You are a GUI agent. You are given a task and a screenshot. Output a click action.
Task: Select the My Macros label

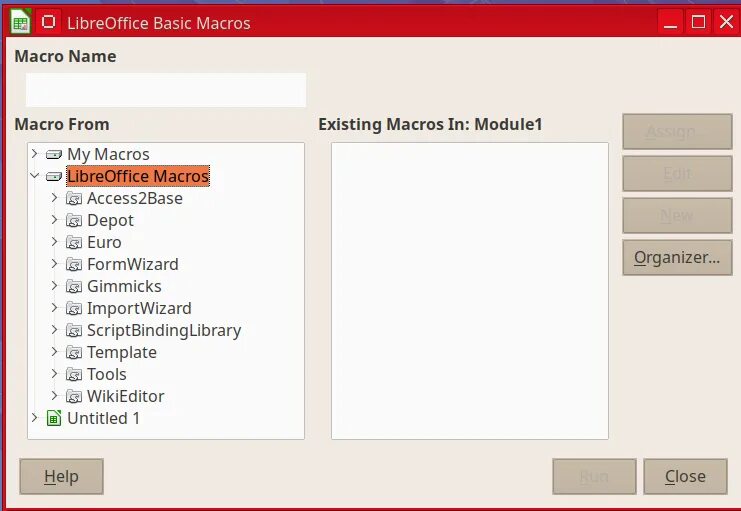[x=108, y=155]
